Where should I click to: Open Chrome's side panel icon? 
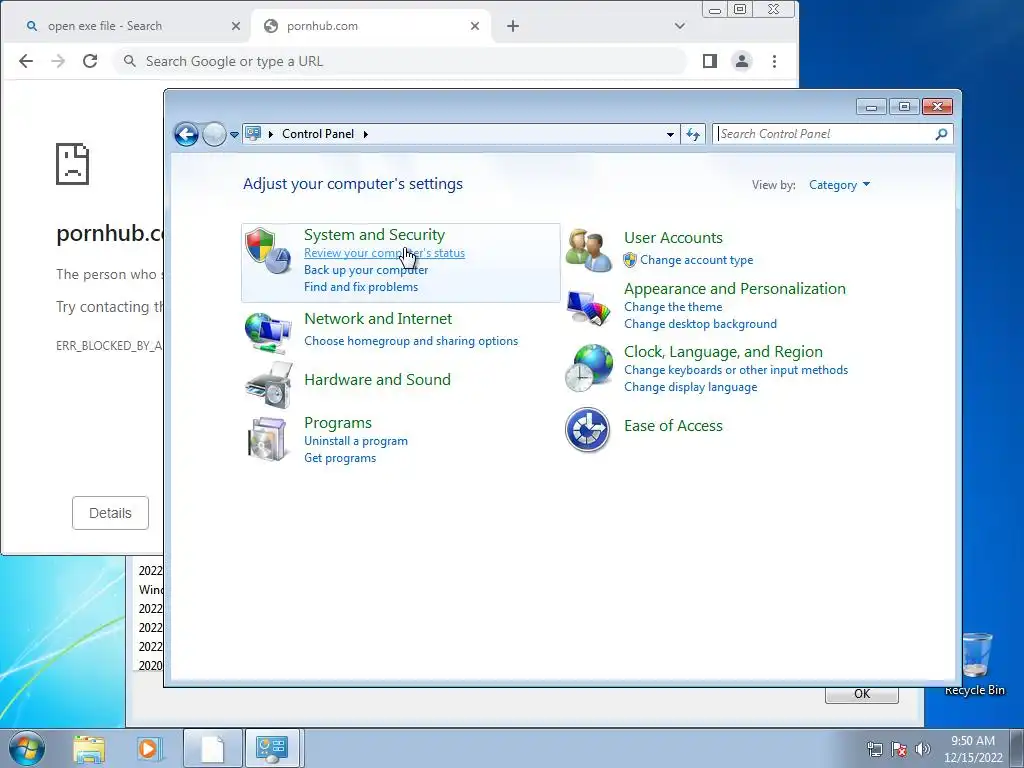710,61
